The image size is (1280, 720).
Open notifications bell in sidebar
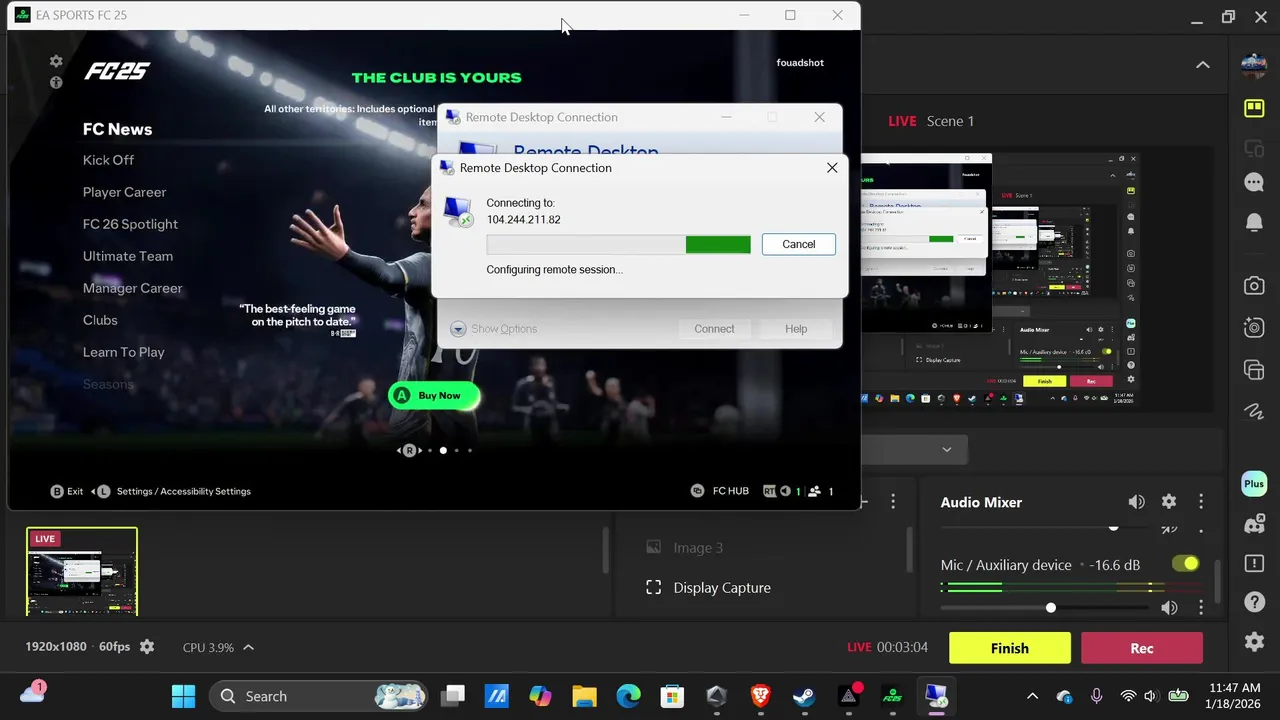point(1254,222)
